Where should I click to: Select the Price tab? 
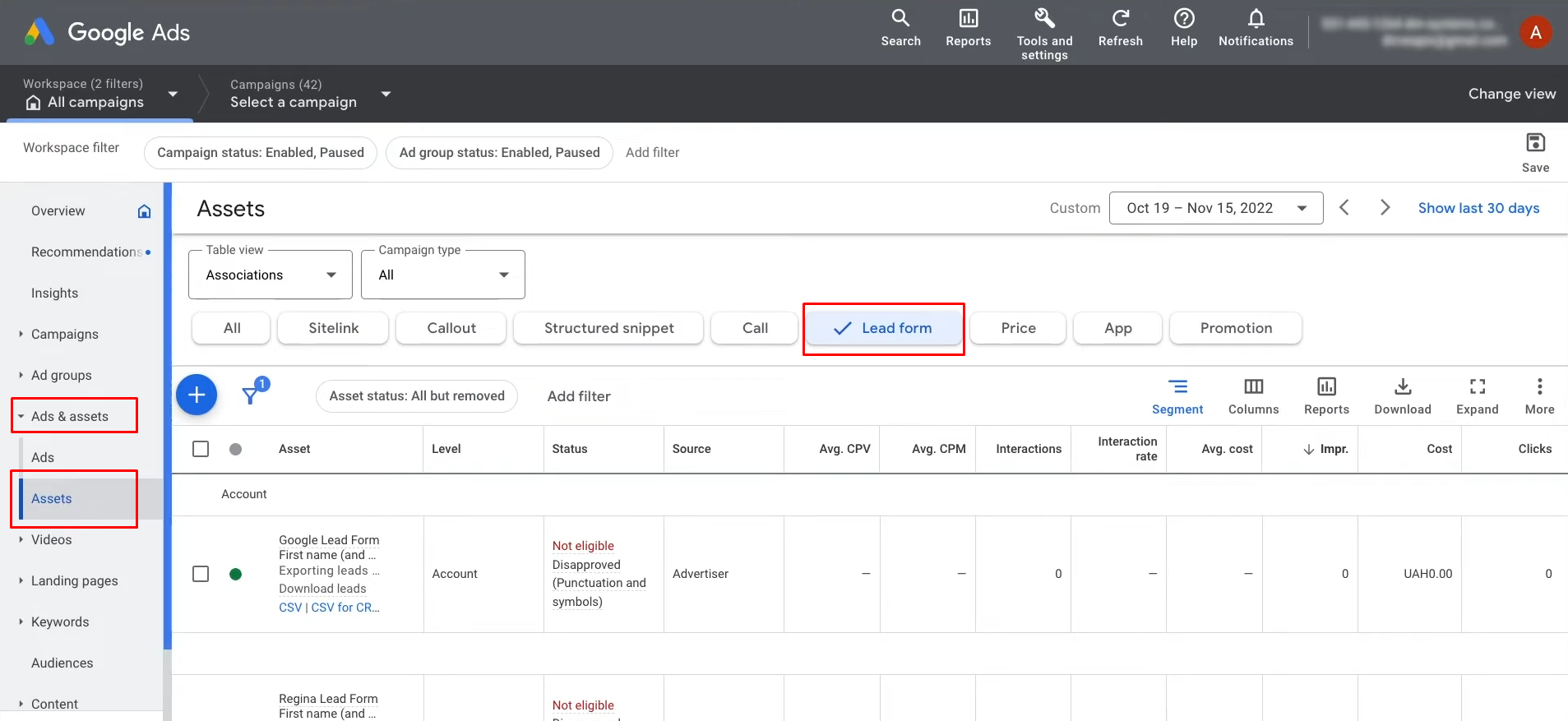pyautogui.click(x=1018, y=328)
